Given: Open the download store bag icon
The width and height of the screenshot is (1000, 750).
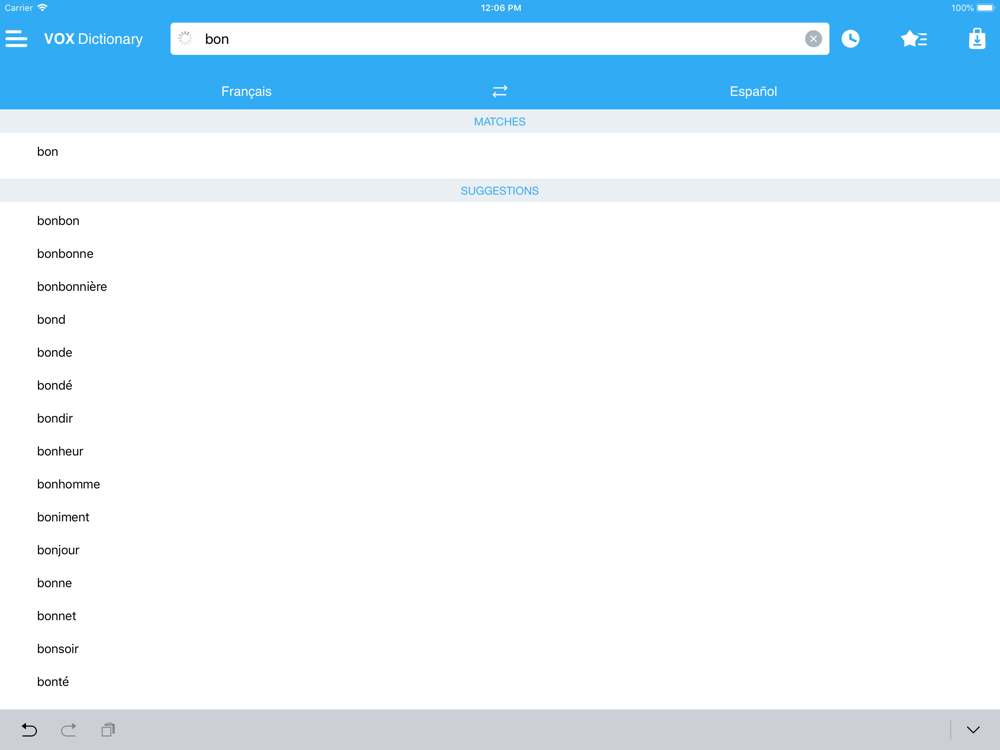Looking at the screenshot, I should coord(977,39).
